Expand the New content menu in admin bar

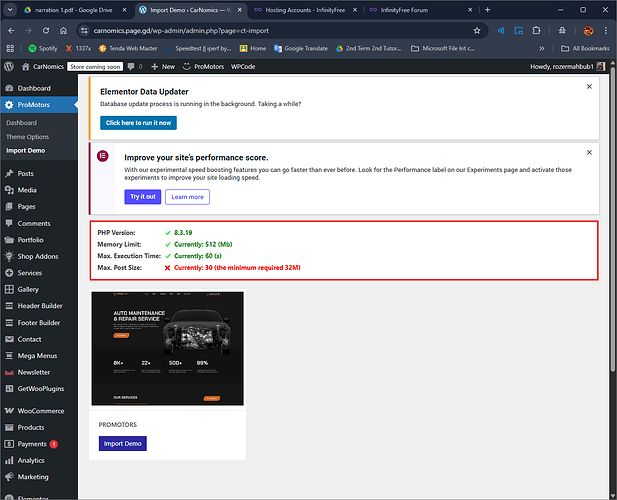tap(162, 66)
